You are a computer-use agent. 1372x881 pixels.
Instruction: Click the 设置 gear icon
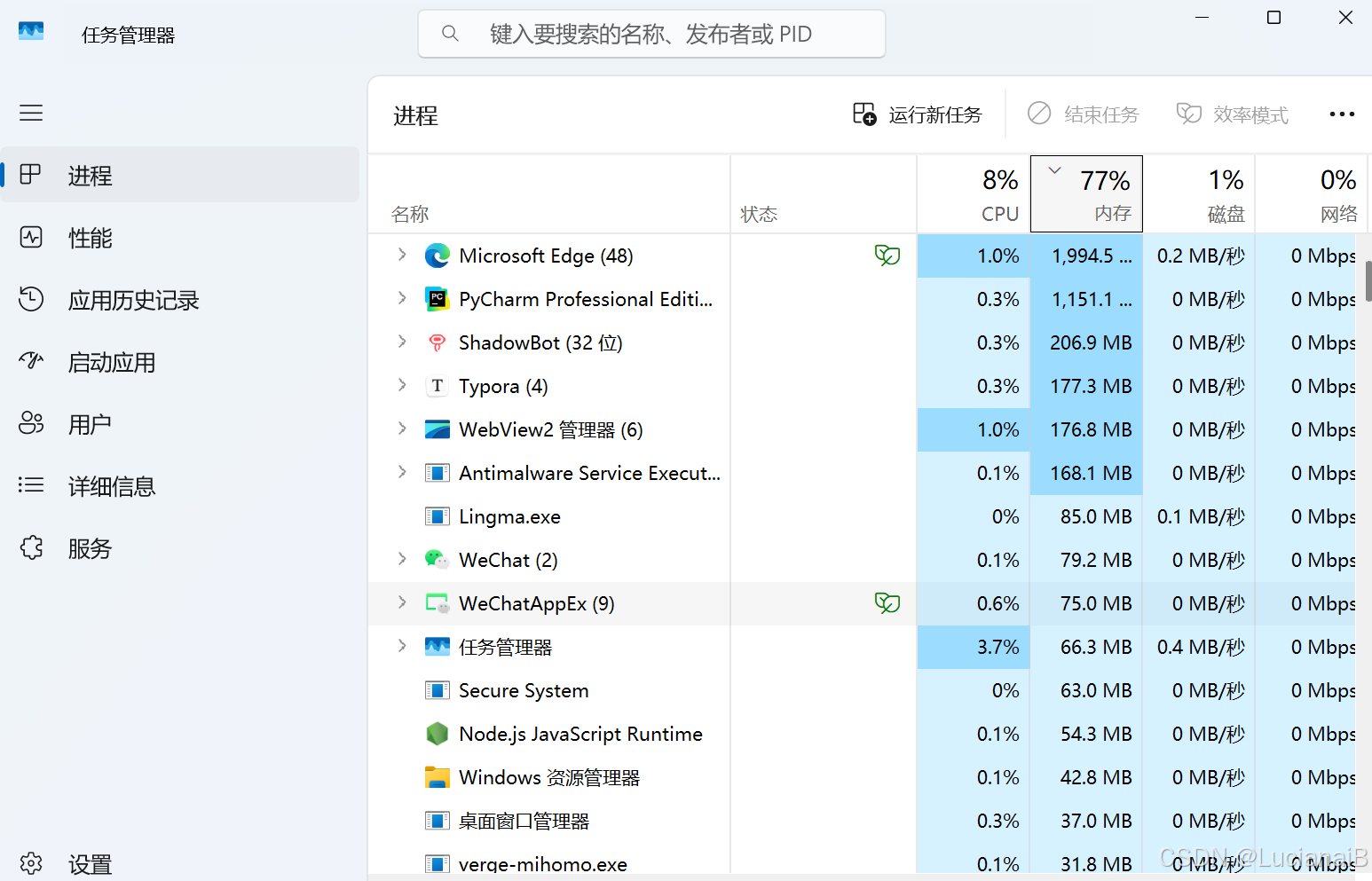(31, 863)
